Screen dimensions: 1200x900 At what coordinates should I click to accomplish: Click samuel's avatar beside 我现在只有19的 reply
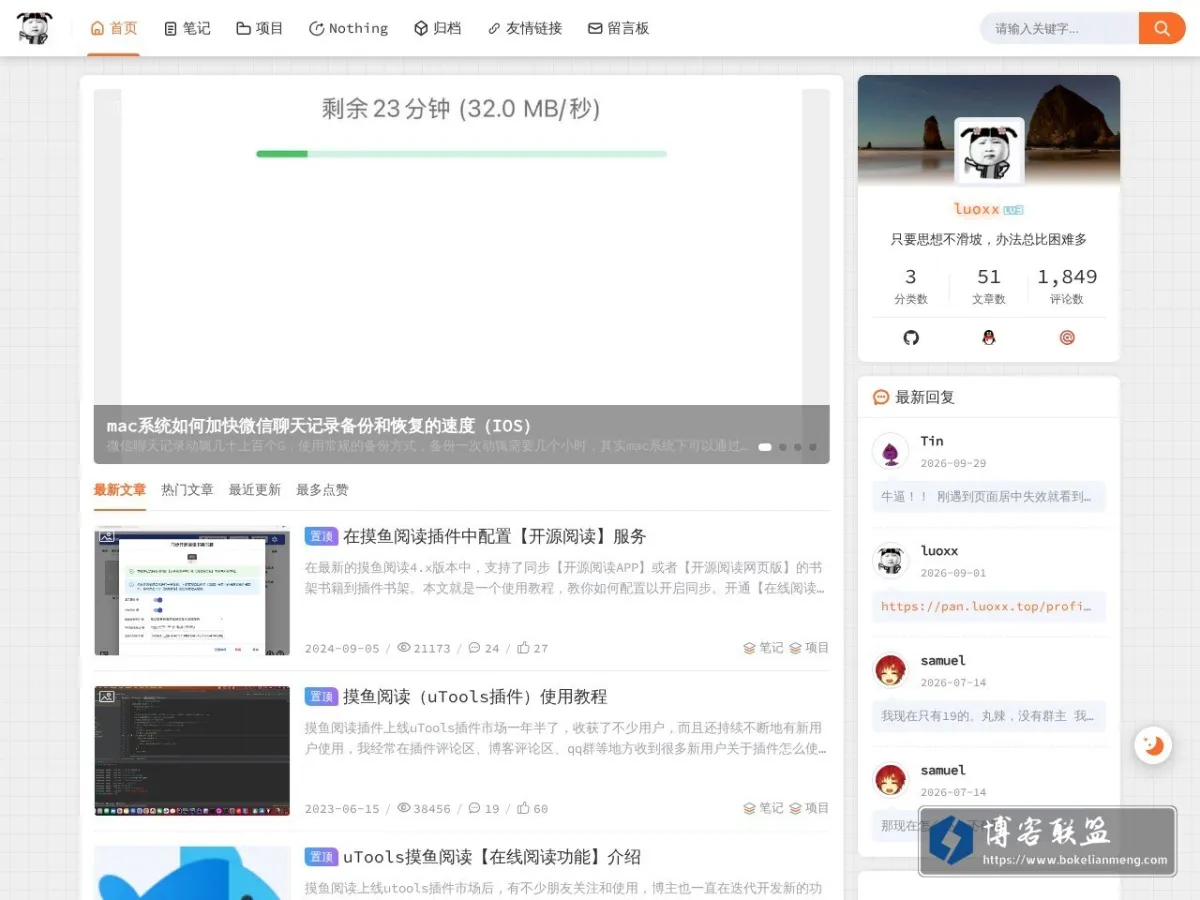[890, 671]
